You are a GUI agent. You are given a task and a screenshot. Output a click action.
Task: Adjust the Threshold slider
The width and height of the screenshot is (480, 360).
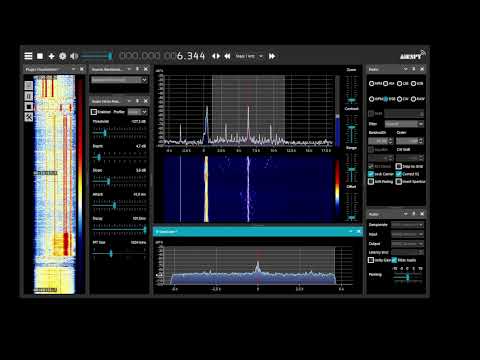point(119,133)
